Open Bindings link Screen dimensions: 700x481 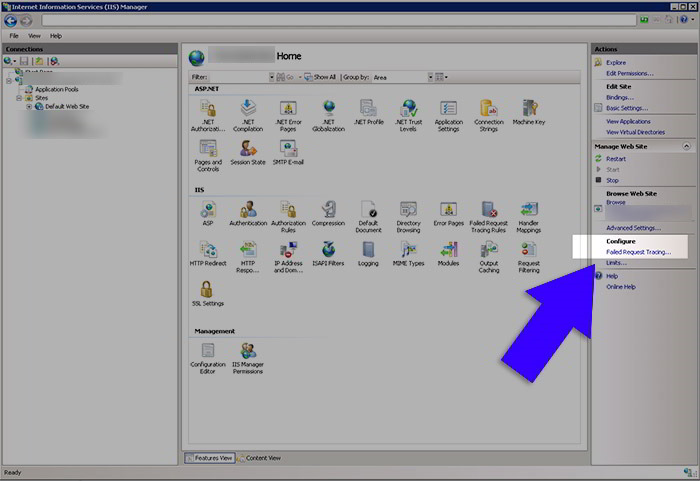(x=620, y=97)
